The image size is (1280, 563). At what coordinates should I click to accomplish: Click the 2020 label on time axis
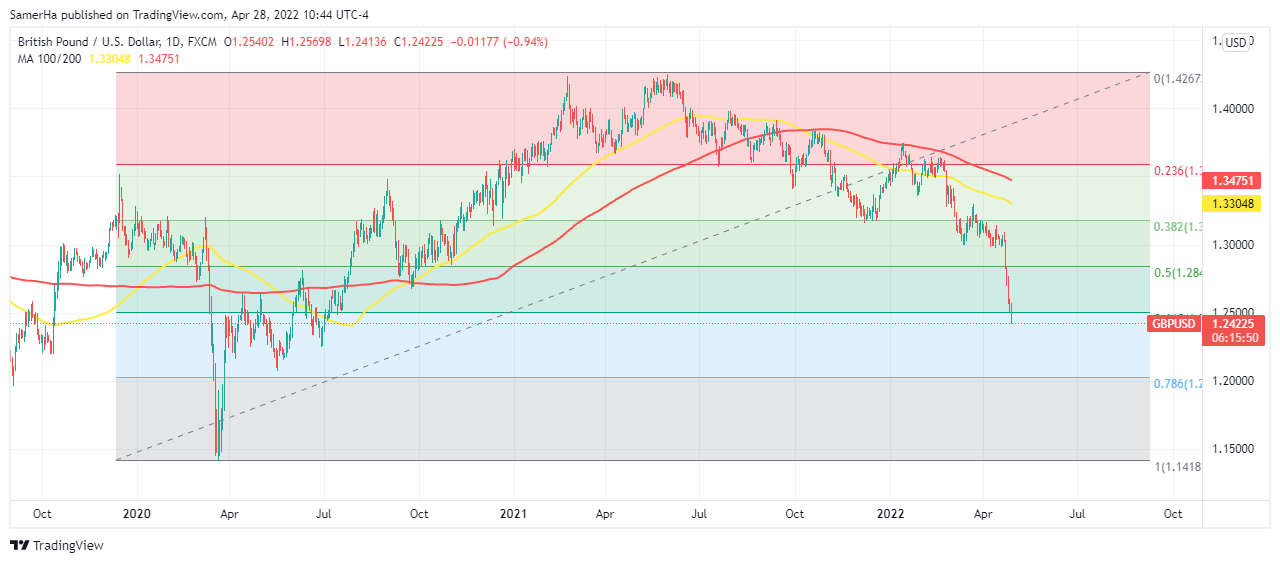(136, 514)
